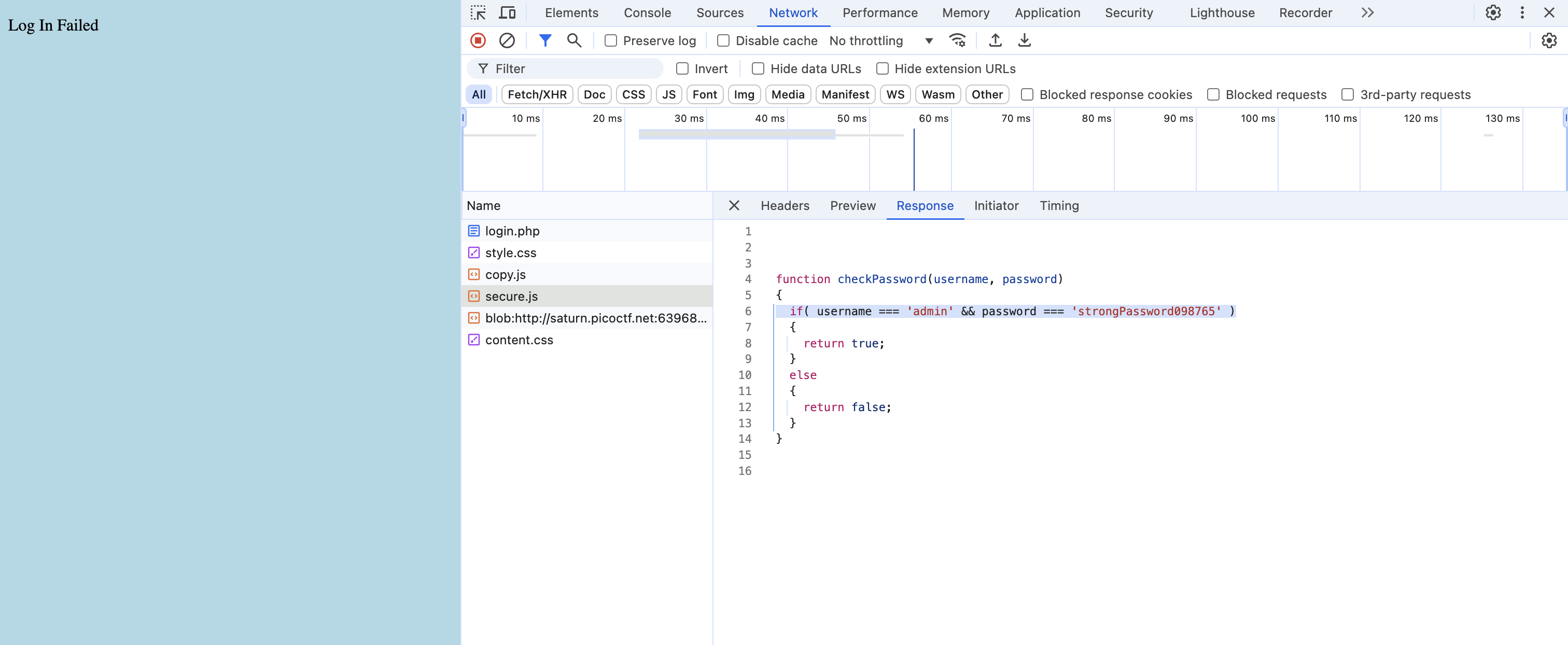Expand more DevTools tabs chevron
Viewport: 1568px width, 645px height.
point(1367,13)
